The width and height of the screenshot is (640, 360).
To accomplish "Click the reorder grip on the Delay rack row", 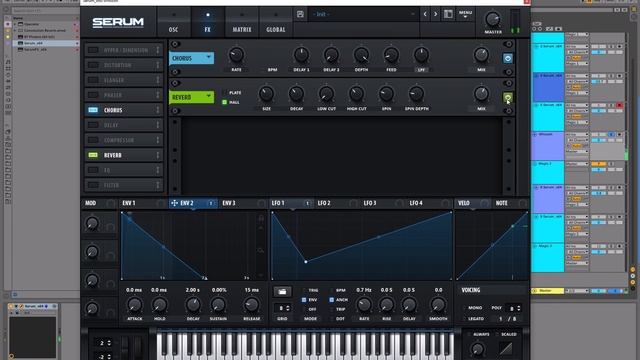I will click(158, 125).
